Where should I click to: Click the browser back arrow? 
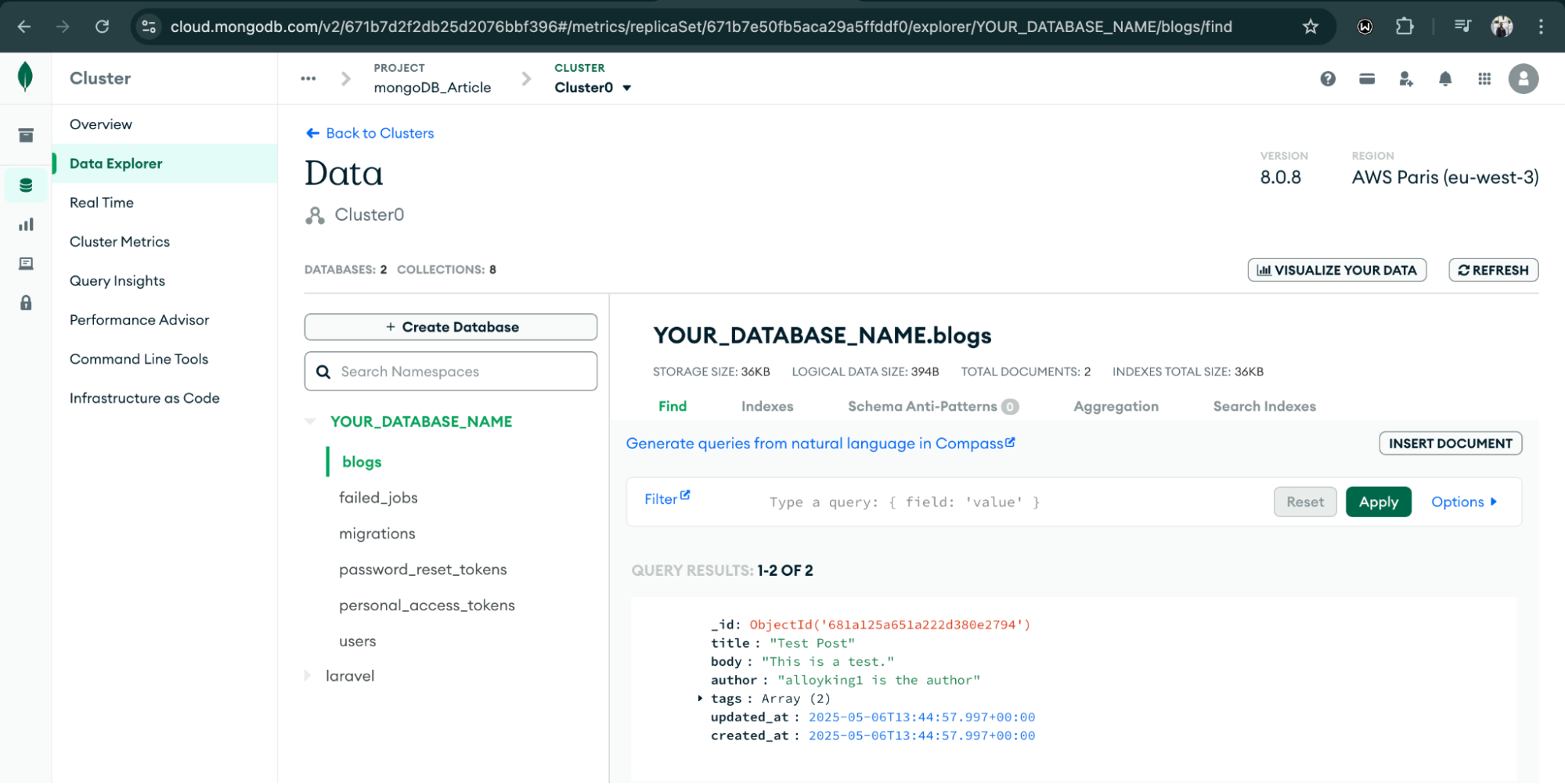[x=24, y=27]
